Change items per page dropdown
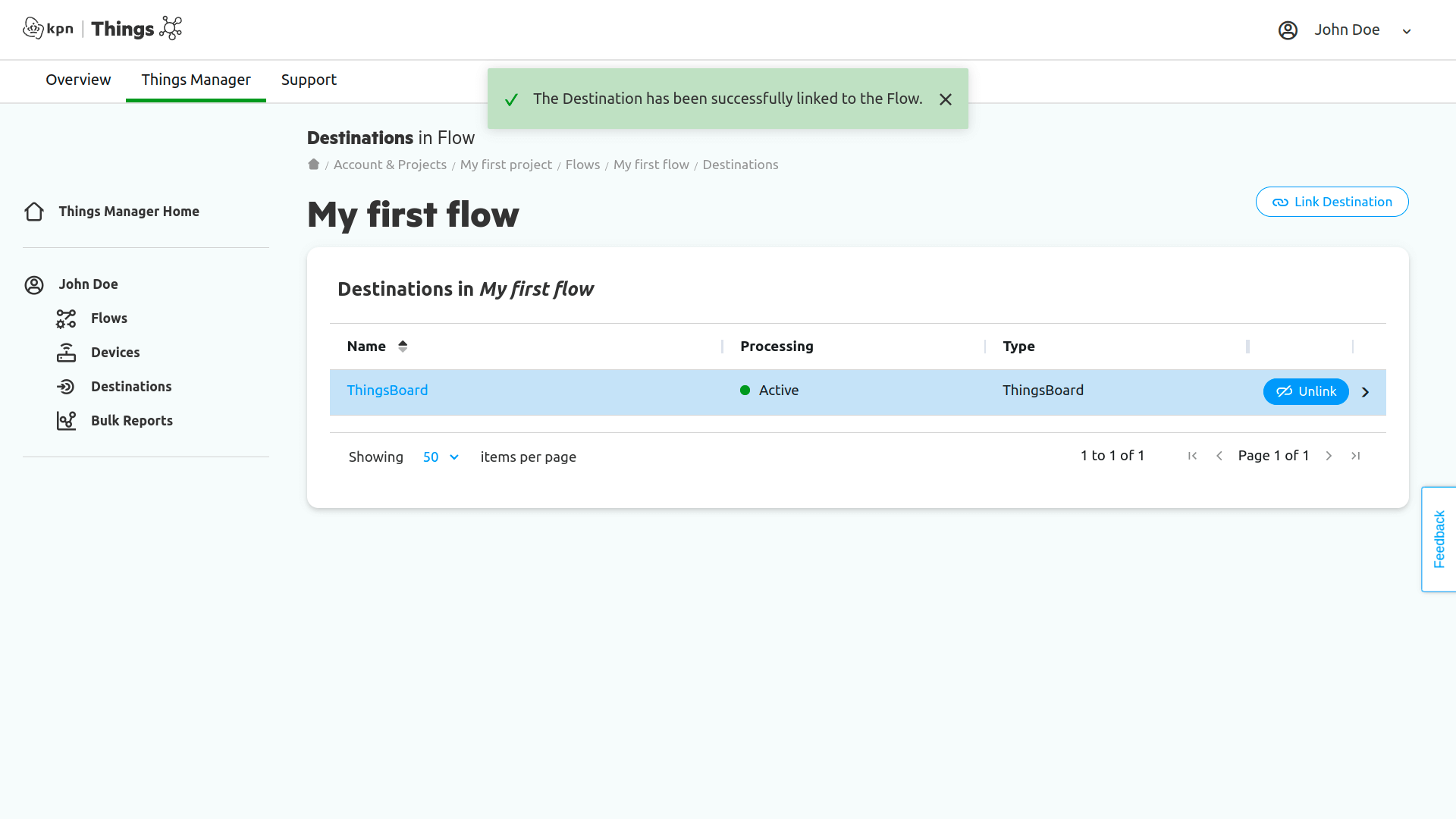1456x819 pixels. click(441, 457)
